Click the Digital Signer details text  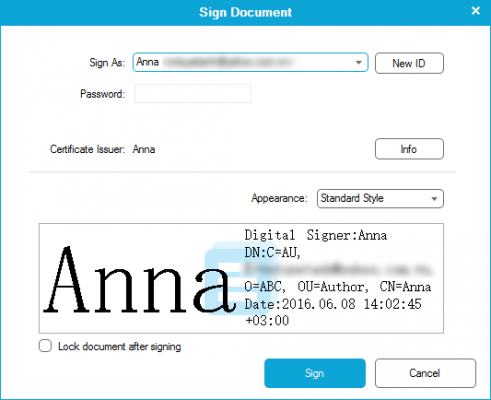click(337, 277)
